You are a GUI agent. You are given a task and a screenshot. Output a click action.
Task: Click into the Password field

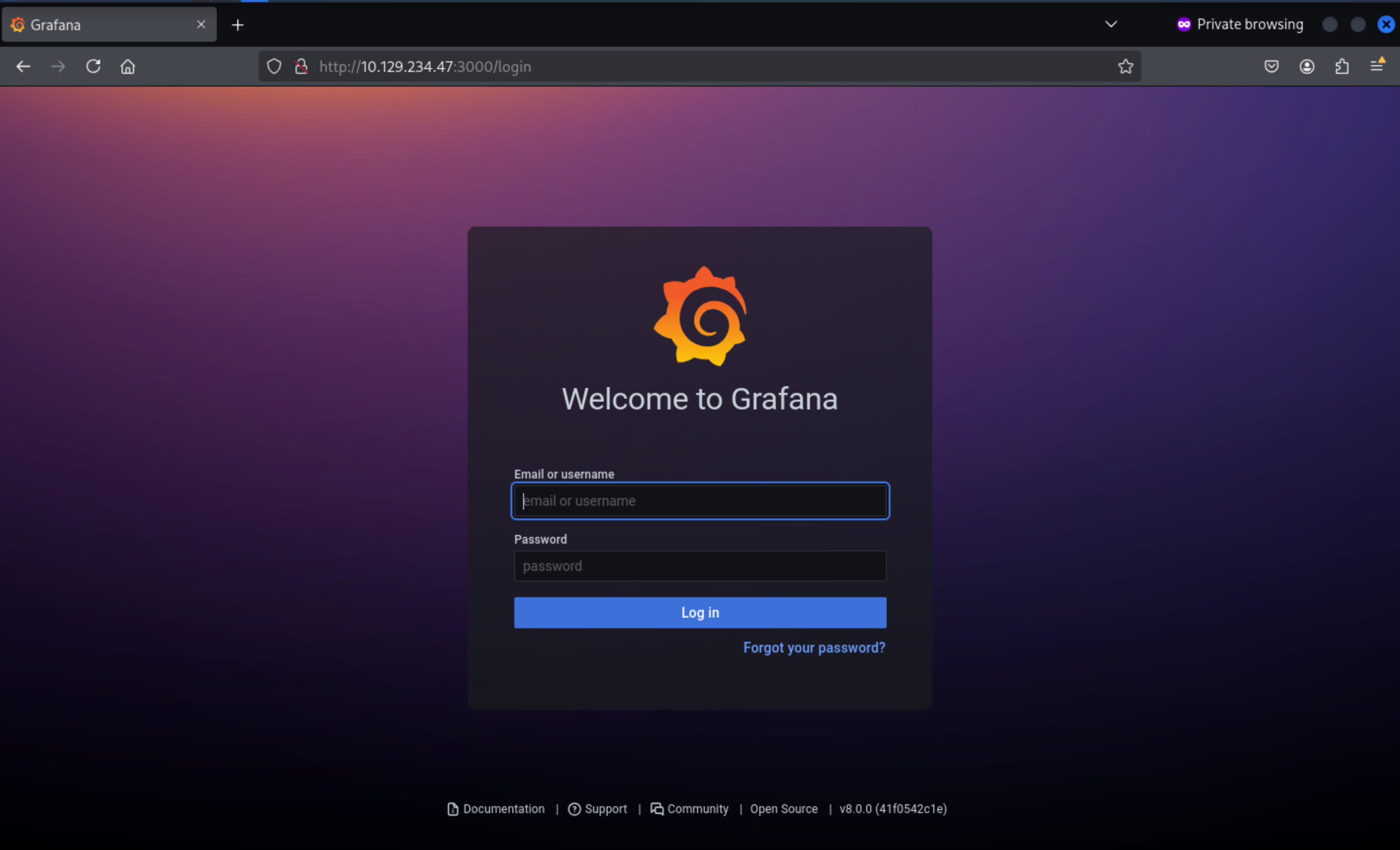[x=700, y=566]
